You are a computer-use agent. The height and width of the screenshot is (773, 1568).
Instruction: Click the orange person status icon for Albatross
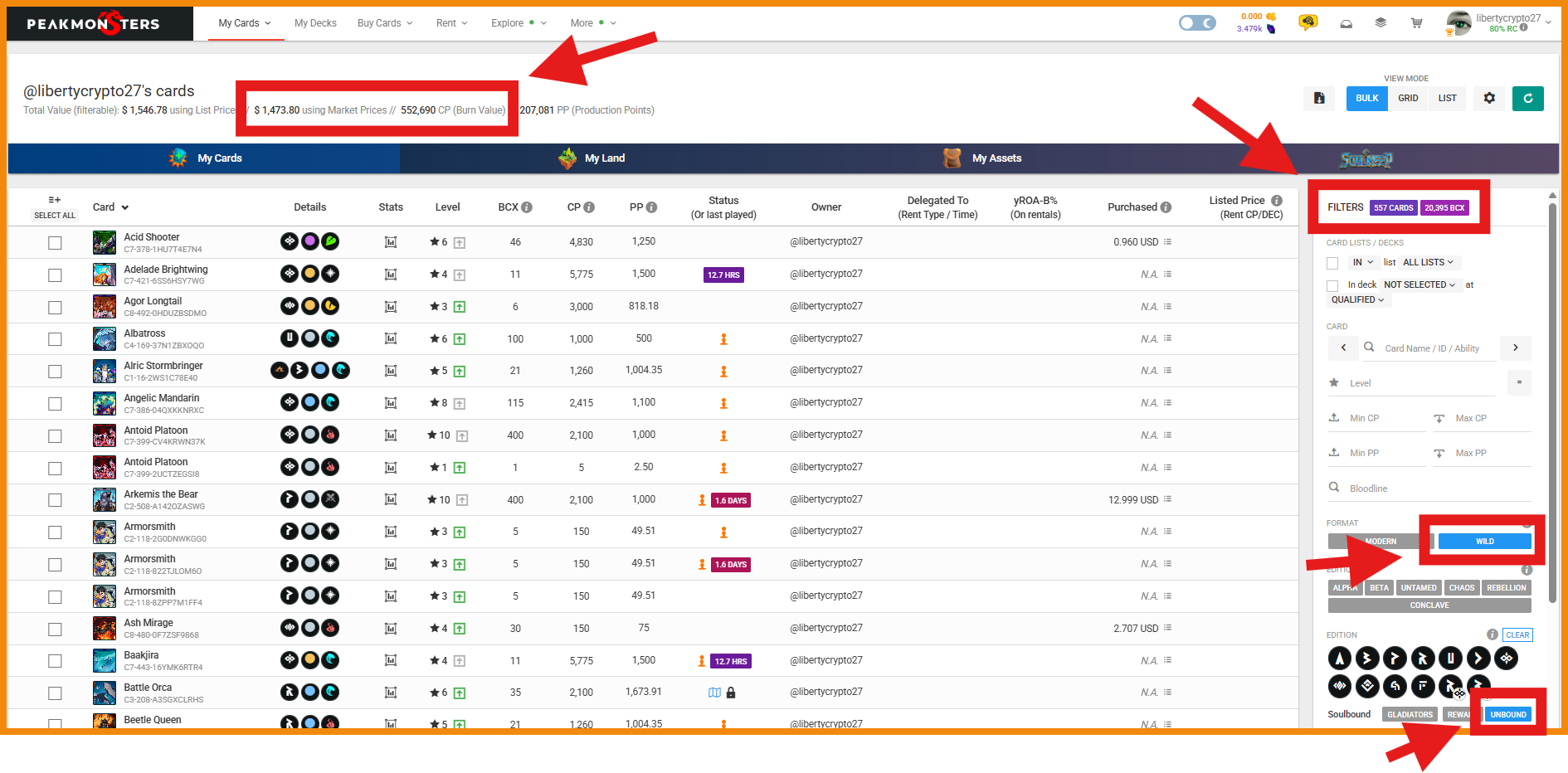[723, 338]
